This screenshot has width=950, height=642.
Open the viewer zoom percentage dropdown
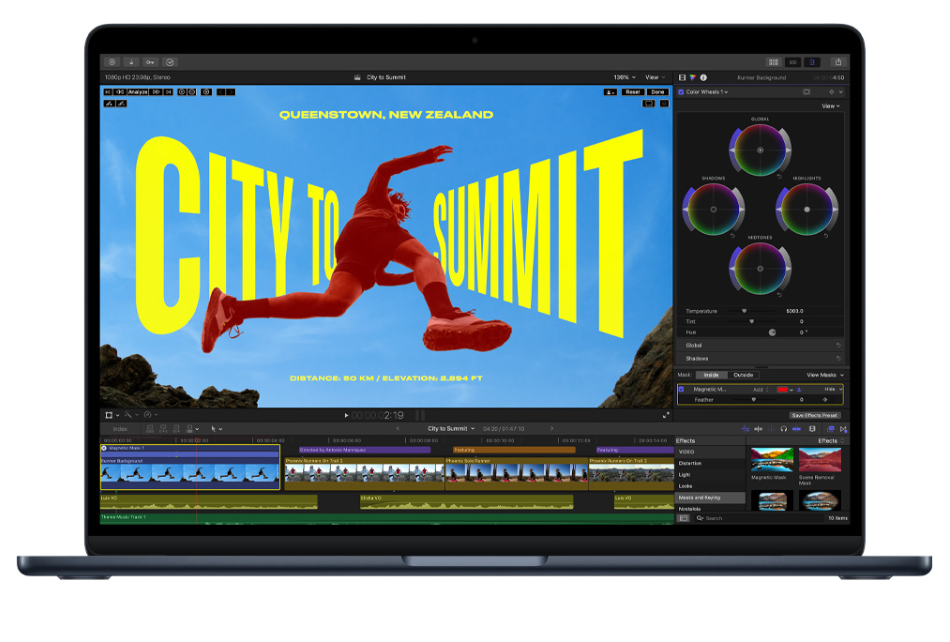[x=624, y=77]
